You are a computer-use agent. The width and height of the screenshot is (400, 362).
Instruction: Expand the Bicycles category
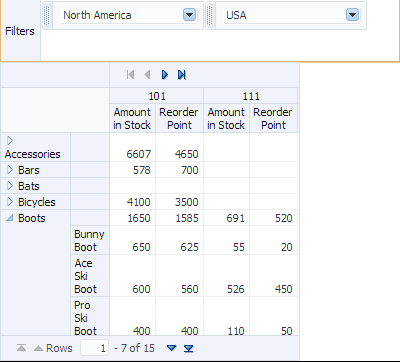point(10,202)
